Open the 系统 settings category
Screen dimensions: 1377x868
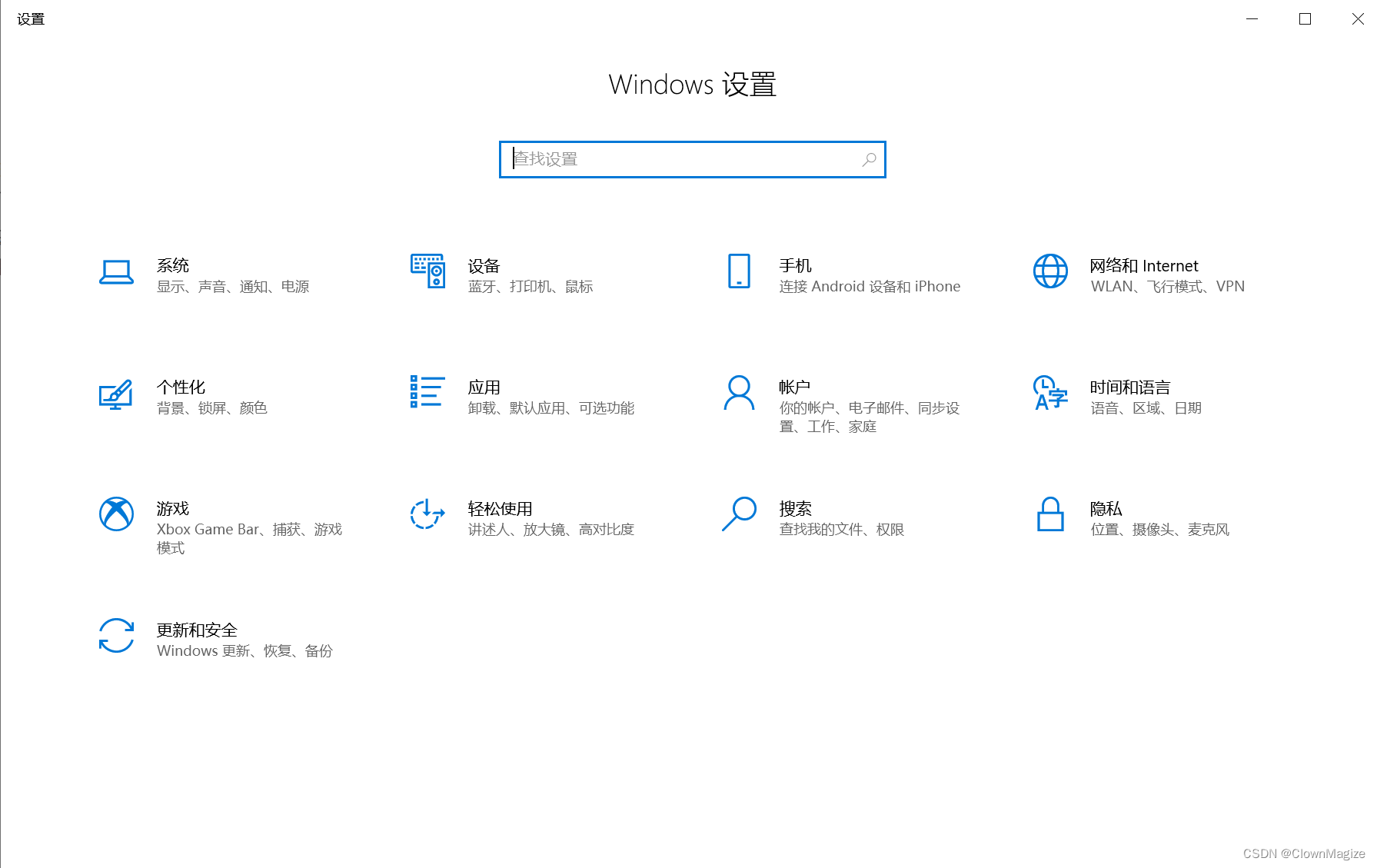(173, 266)
